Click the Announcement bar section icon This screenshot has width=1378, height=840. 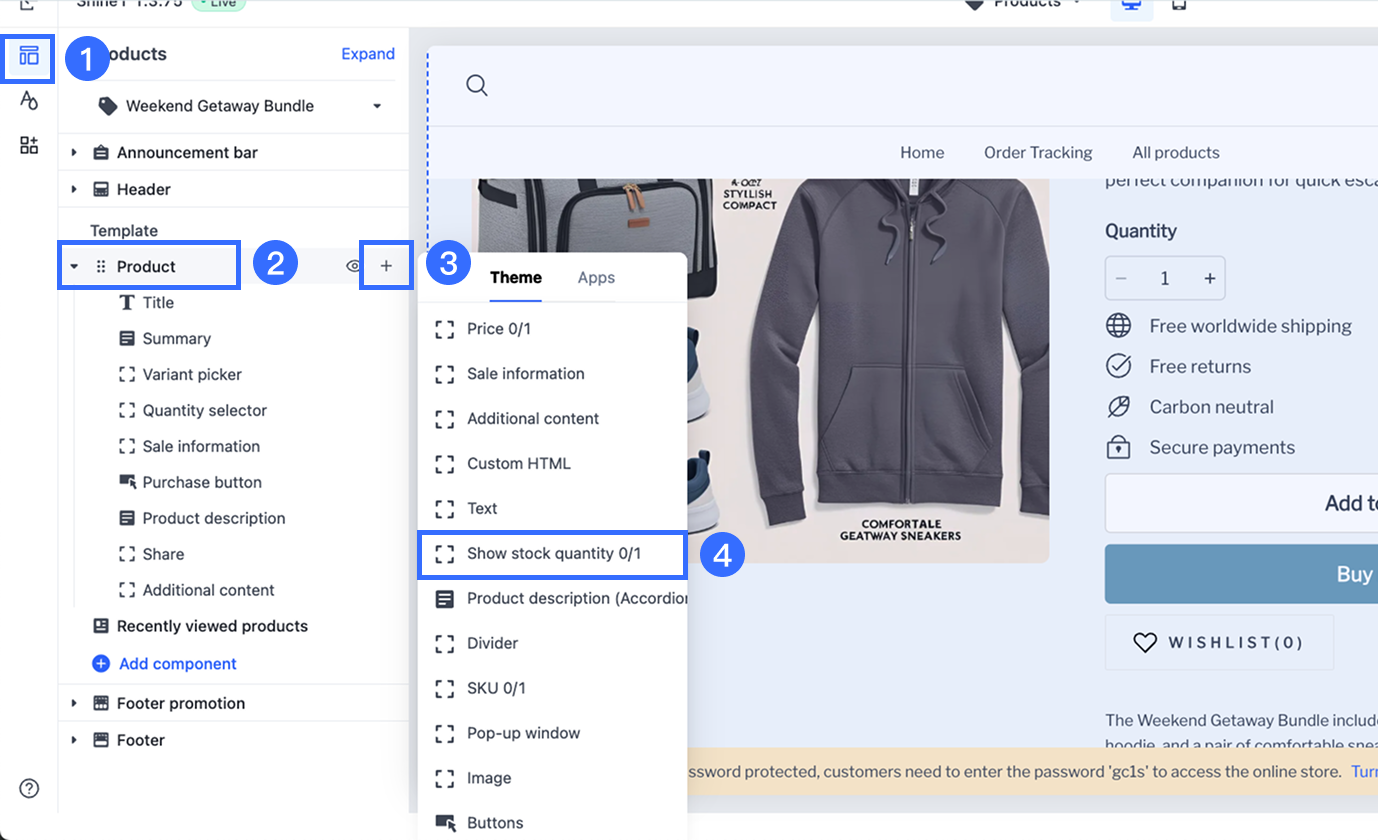tap(101, 153)
